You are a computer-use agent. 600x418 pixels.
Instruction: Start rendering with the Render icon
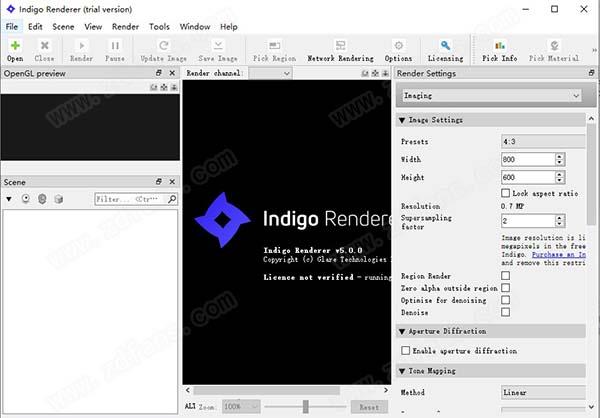click(81, 51)
